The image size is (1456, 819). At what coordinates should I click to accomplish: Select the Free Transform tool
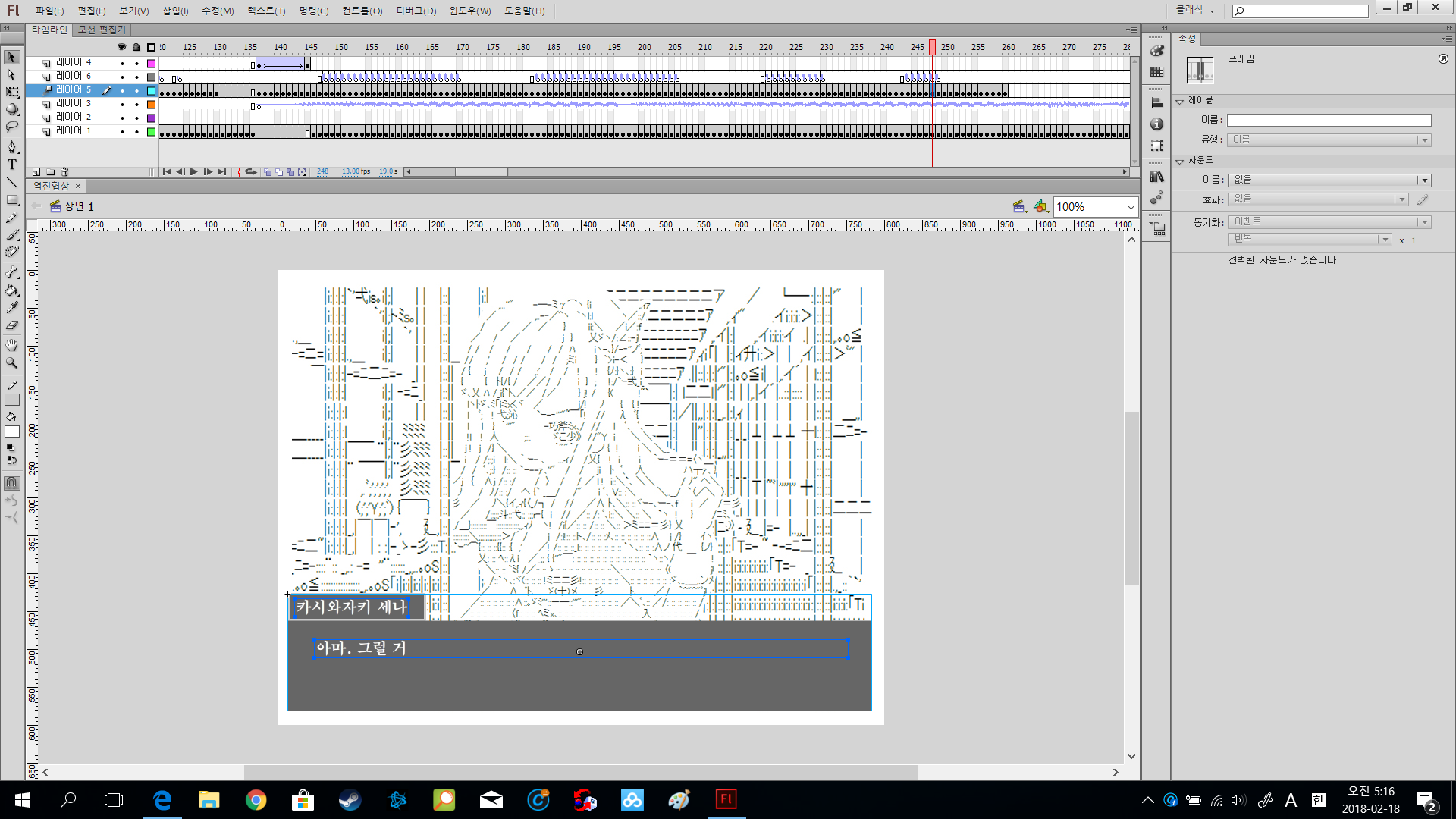pyautogui.click(x=12, y=92)
